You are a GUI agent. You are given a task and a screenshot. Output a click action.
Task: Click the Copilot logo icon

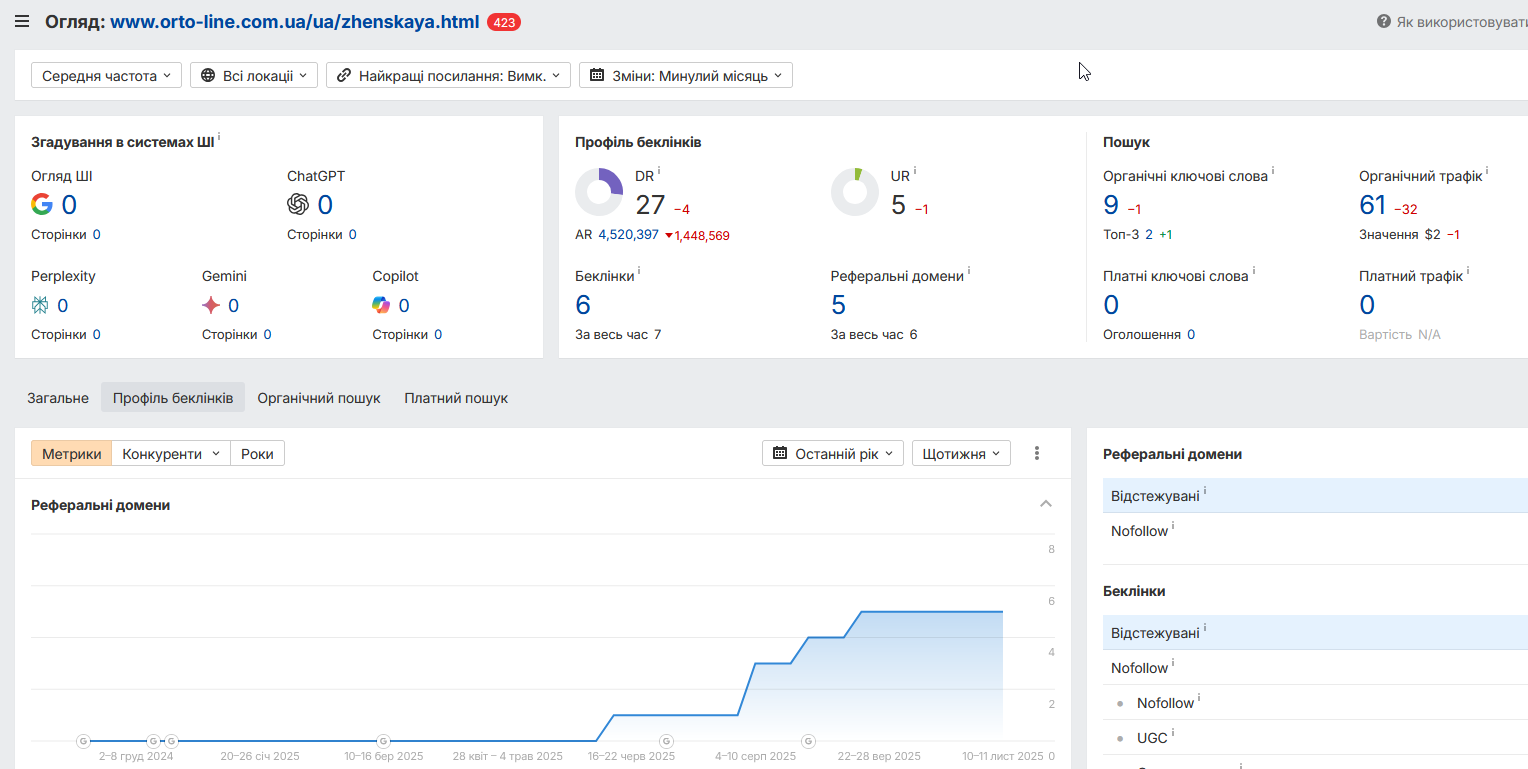(381, 306)
